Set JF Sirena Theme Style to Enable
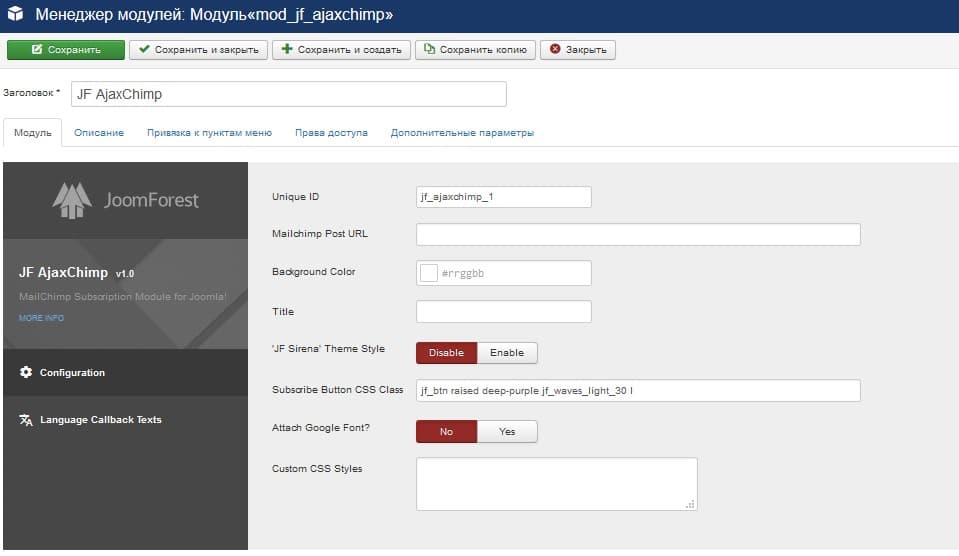This screenshot has width=959, height=556. tap(507, 353)
